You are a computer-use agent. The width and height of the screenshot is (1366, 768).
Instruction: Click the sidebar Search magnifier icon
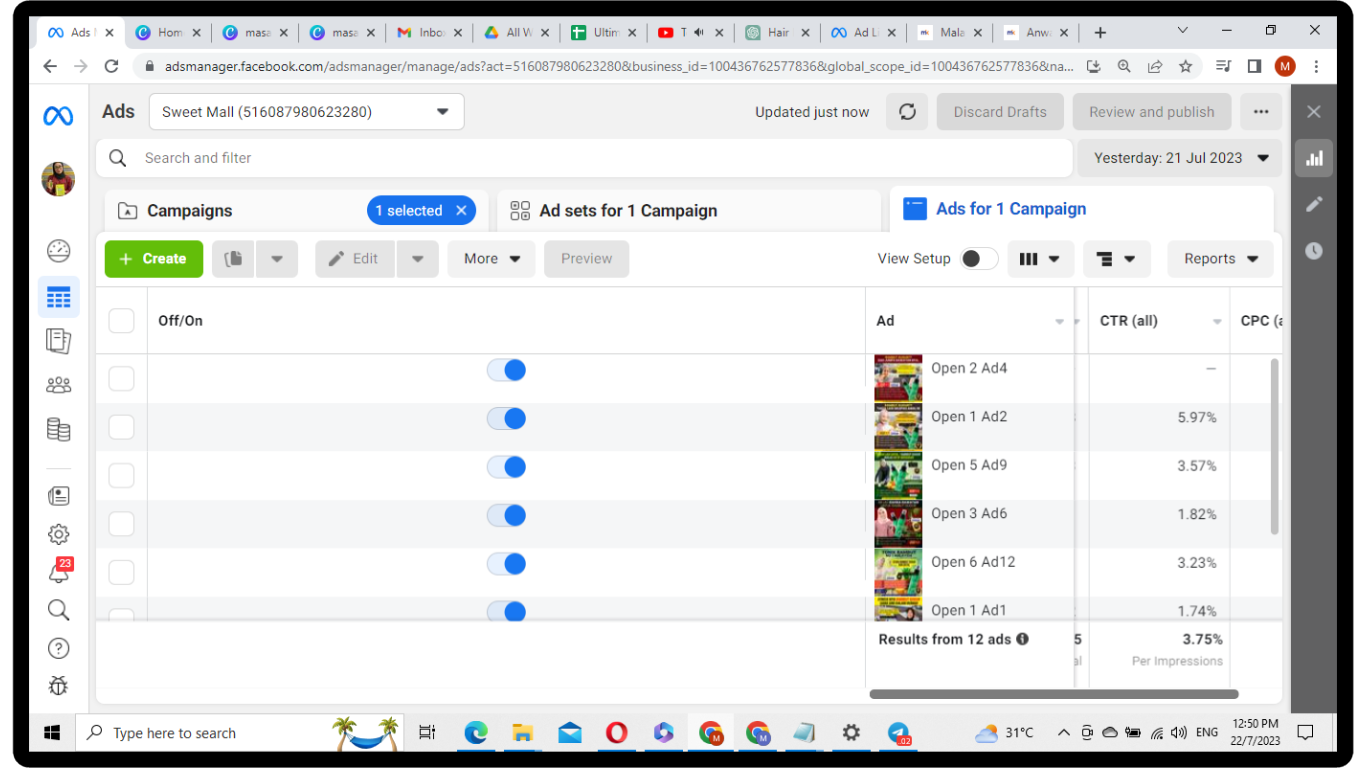(x=58, y=610)
